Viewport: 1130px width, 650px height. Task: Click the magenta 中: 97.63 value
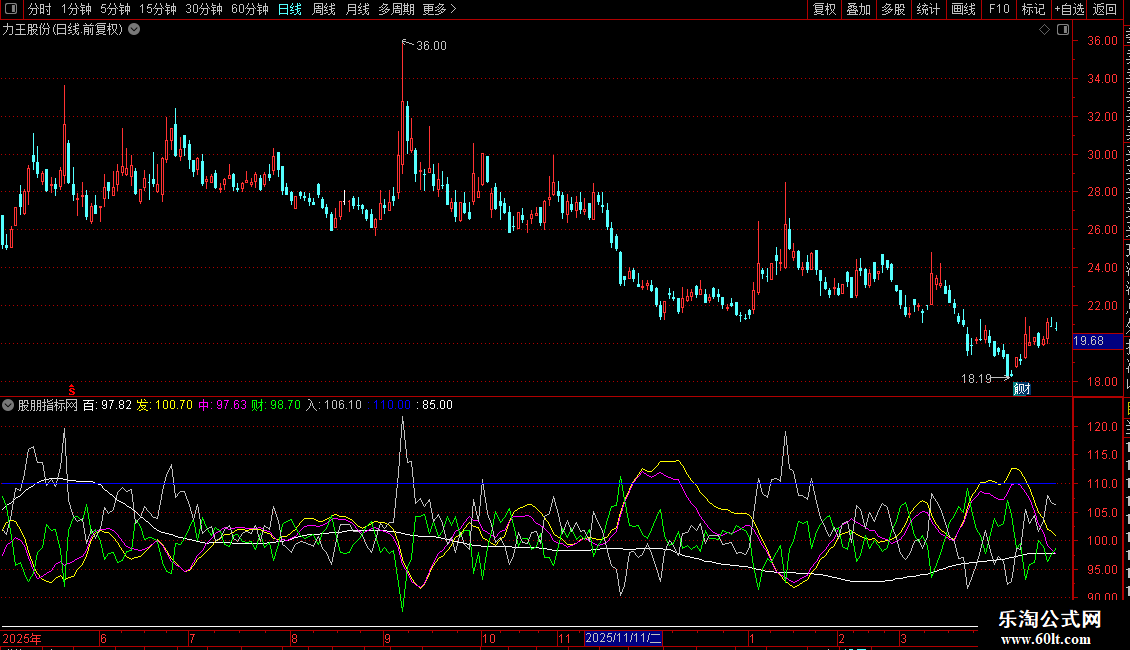tap(223, 405)
